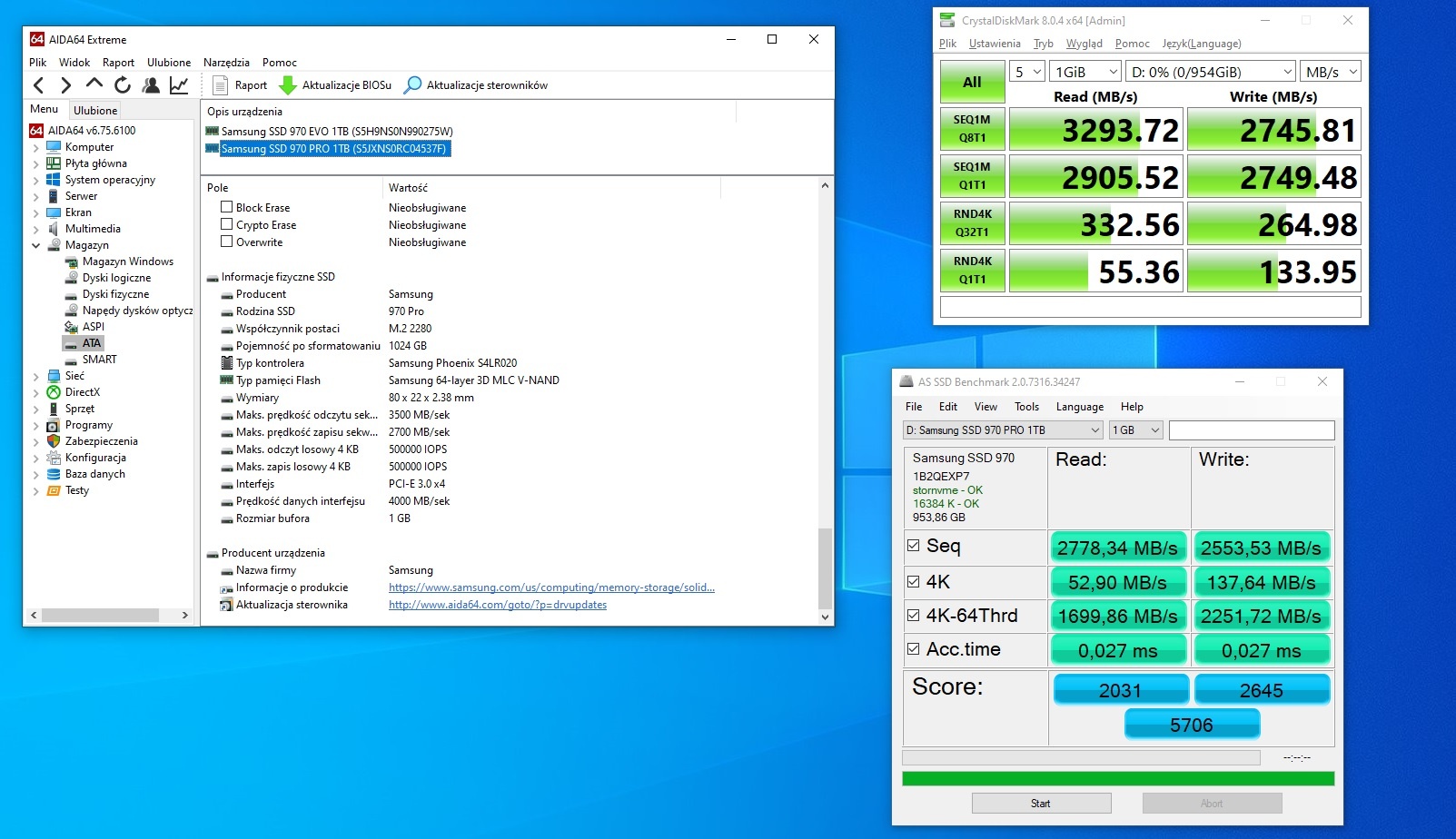
Task: Open the 1 GB size dropdown in AS SSD
Action: pyautogui.click(x=1136, y=430)
